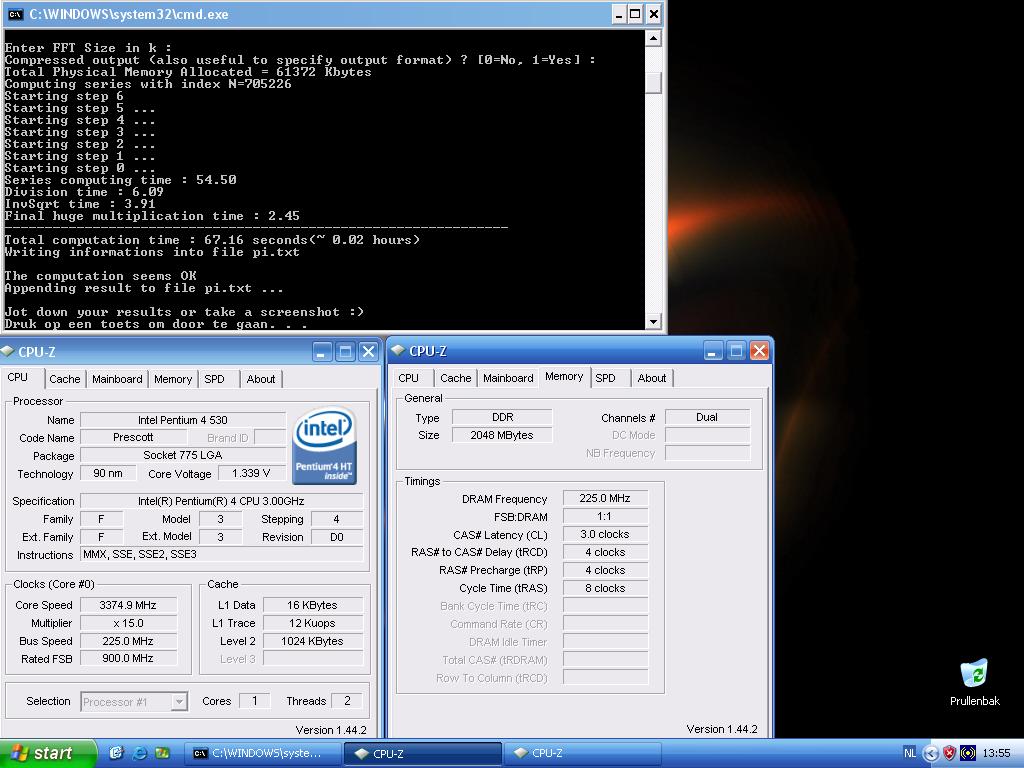Image resolution: width=1024 pixels, height=768 pixels.
Task: Click the Instructions field MMX, SSE, SSE2, SSE3
Action: click(222, 554)
